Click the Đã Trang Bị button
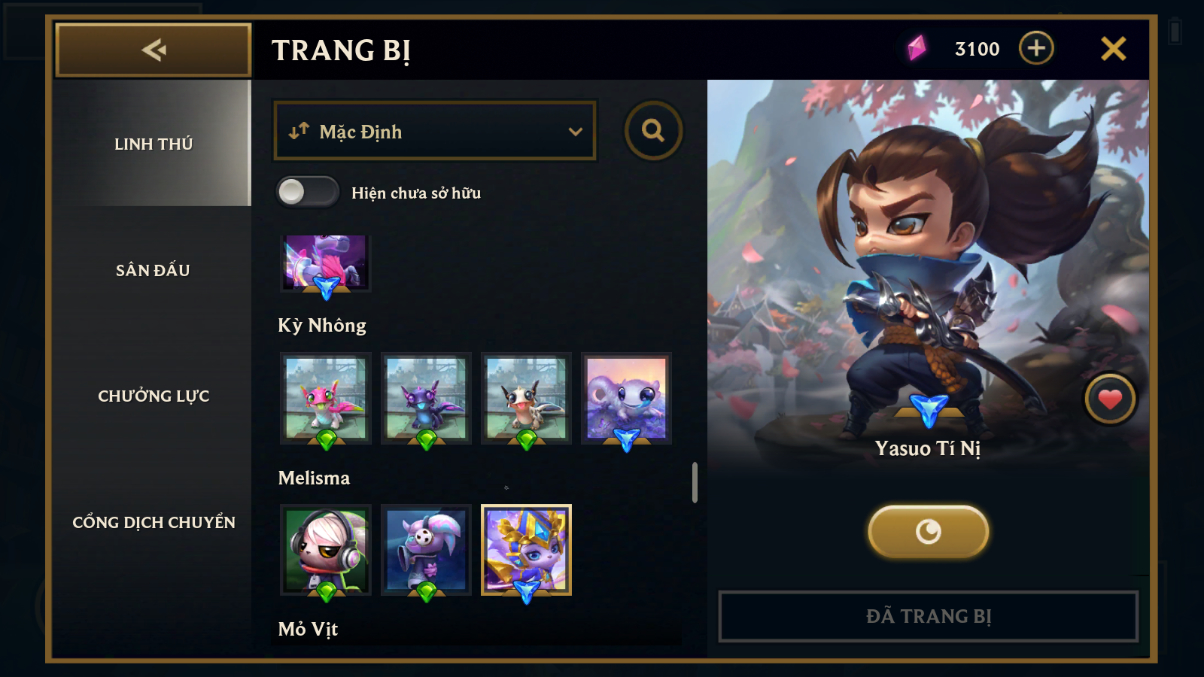 tap(928, 616)
